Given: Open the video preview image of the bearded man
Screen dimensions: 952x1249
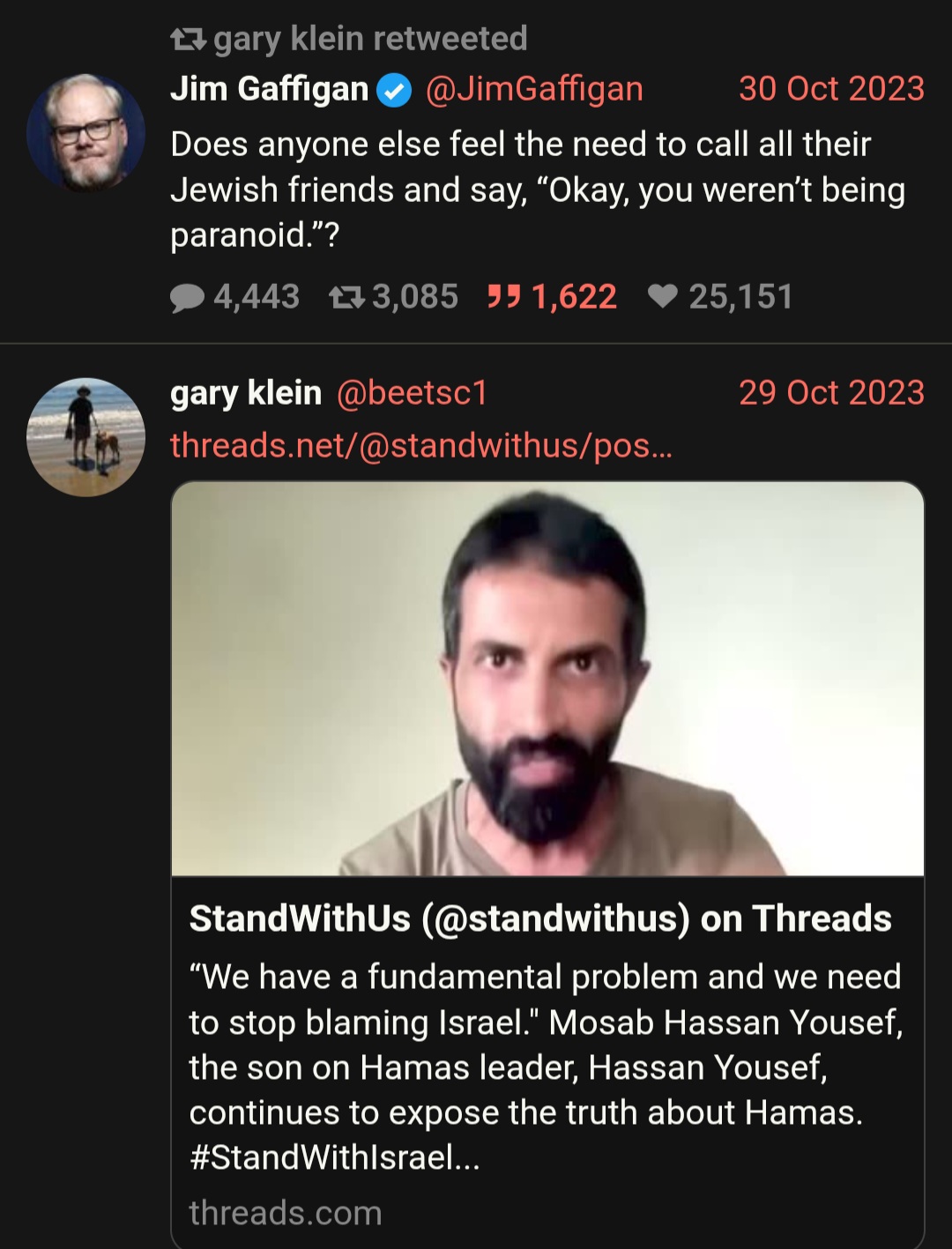Looking at the screenshot, I should click(547, 679).
